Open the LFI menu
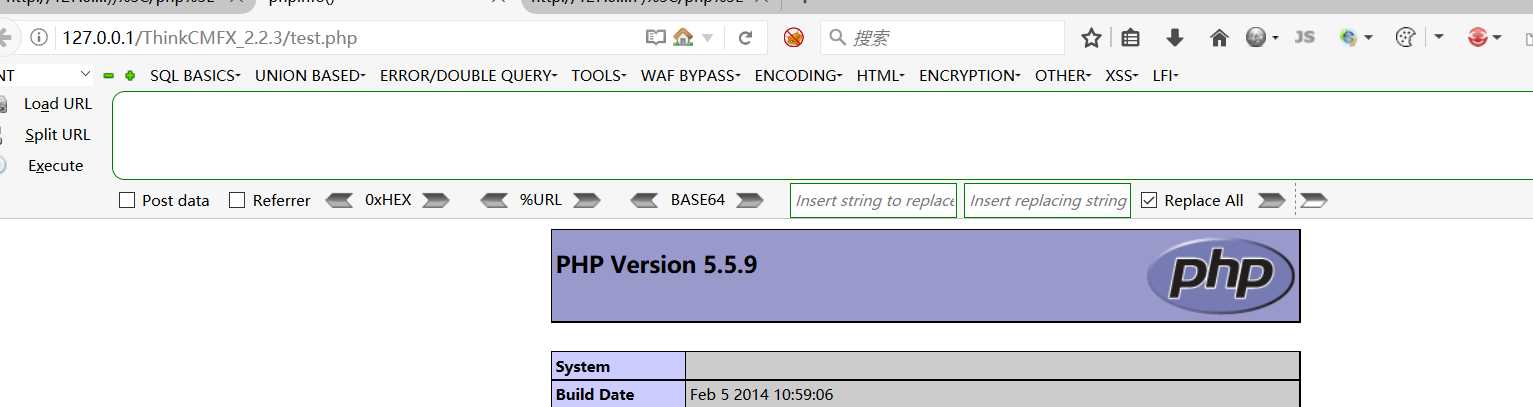Viewport: 1533px width, 407px height. click(1166, 75)
